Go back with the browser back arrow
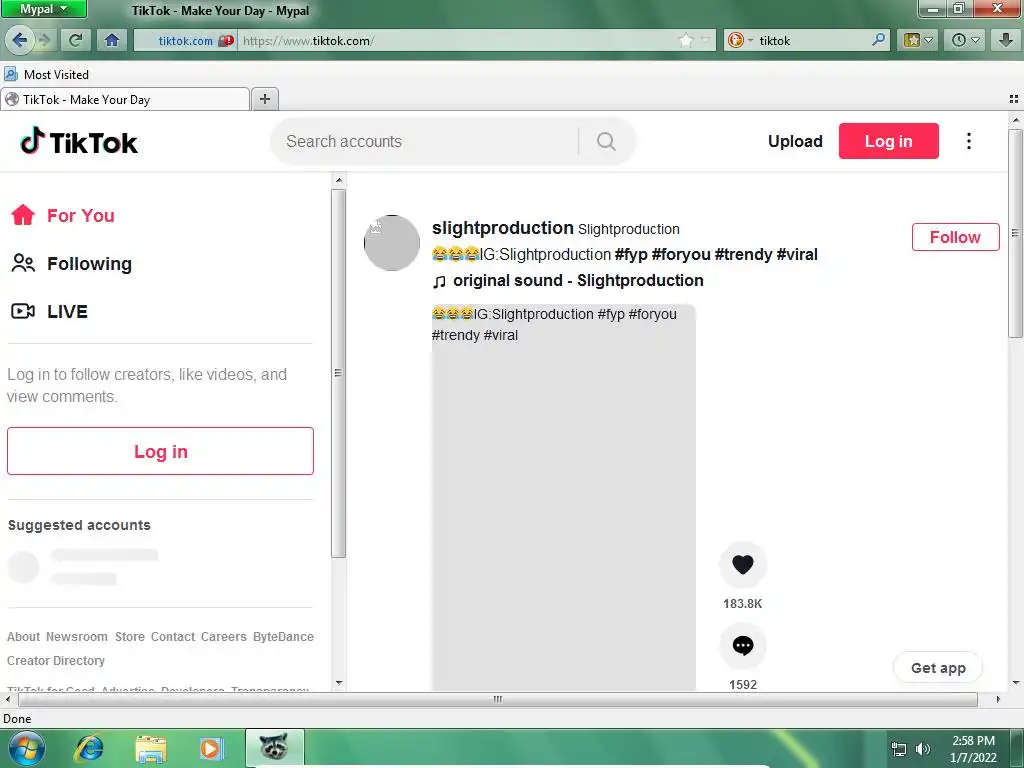Screen dimensions: 1024x768 [x=19, y=40]
